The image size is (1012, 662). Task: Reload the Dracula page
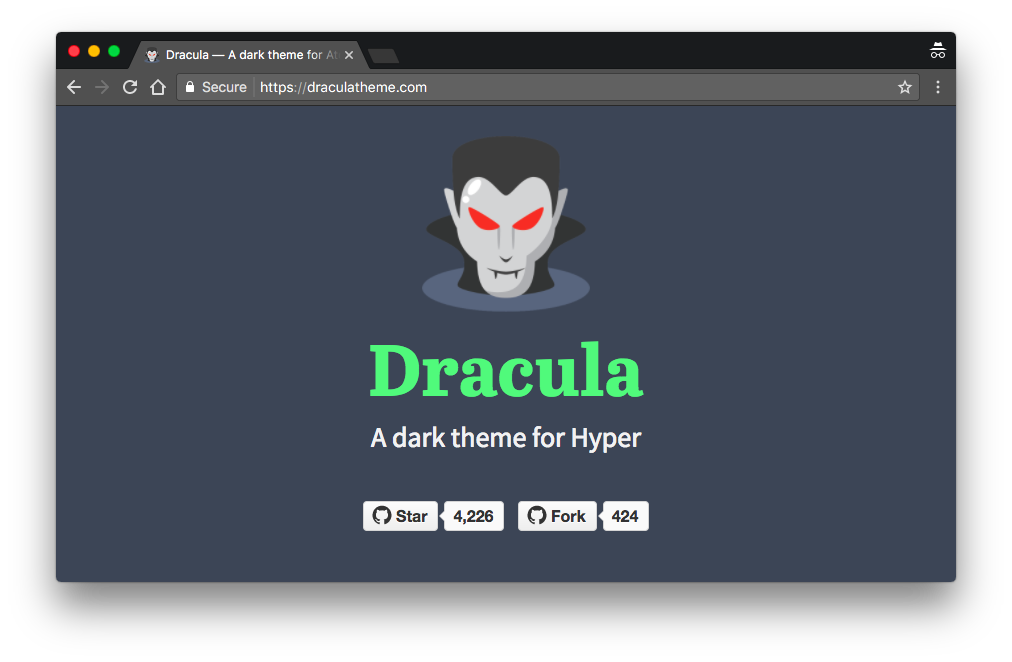click(130, 87)
